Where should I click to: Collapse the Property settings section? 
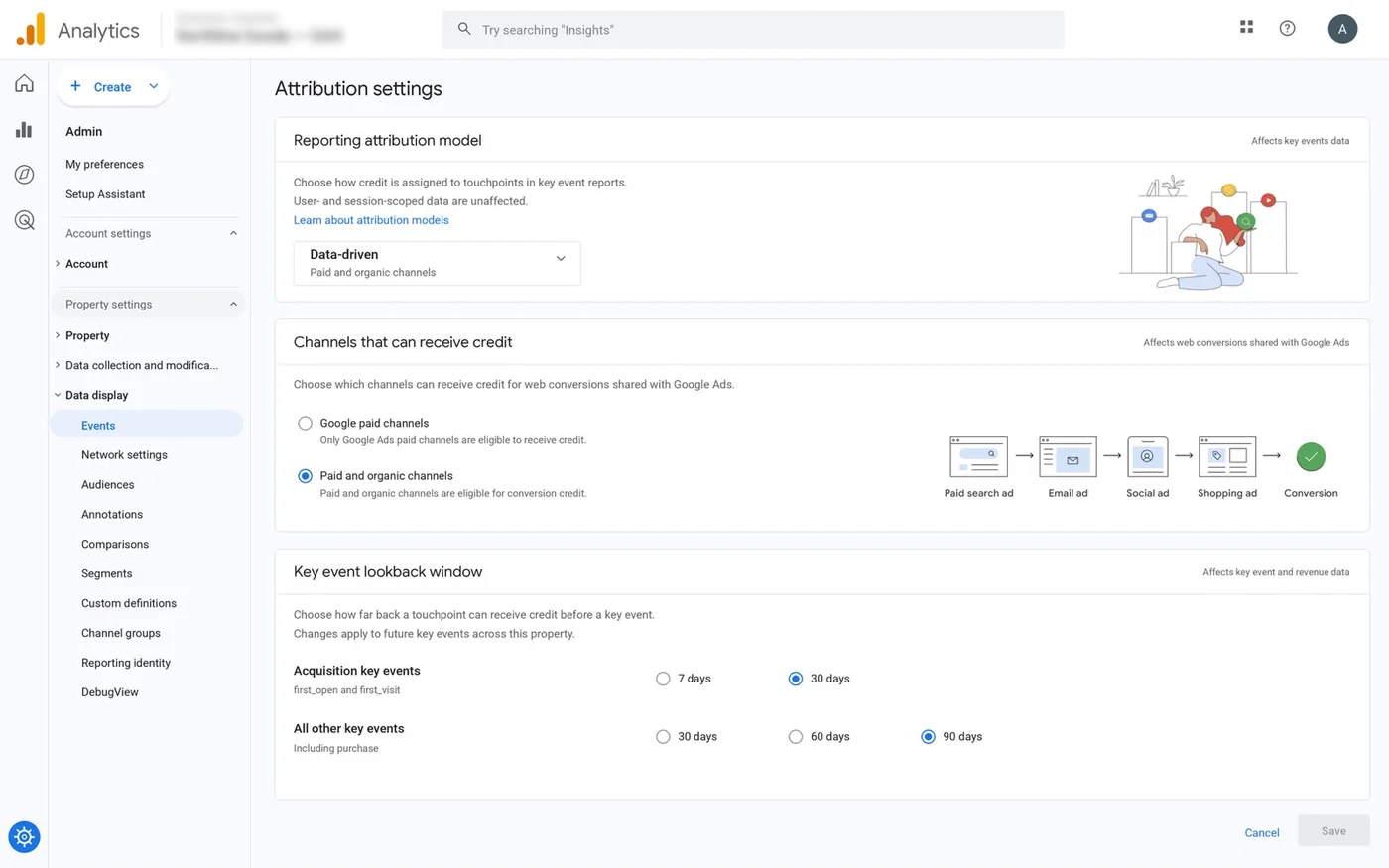pos(233,305)
